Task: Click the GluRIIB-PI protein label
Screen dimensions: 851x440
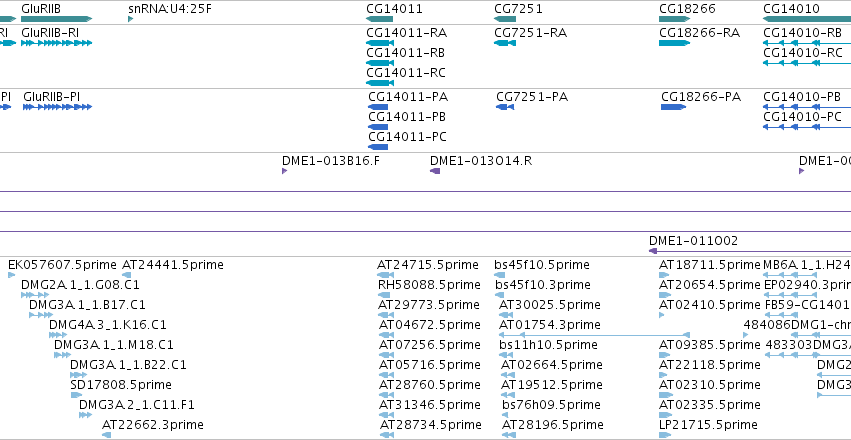Action: point(52,97)
